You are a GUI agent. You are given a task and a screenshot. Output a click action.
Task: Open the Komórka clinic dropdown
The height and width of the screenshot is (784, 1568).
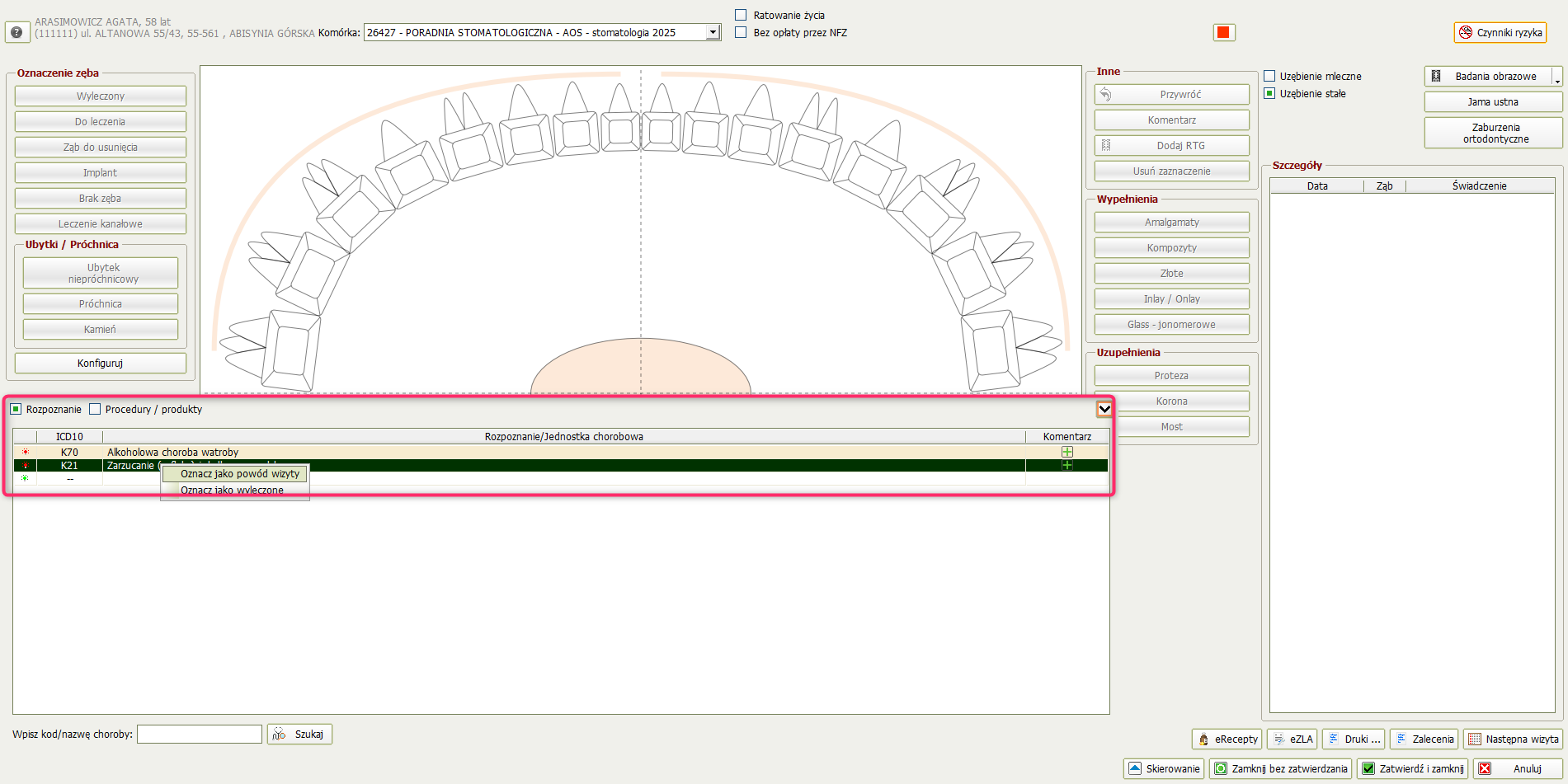713,32
